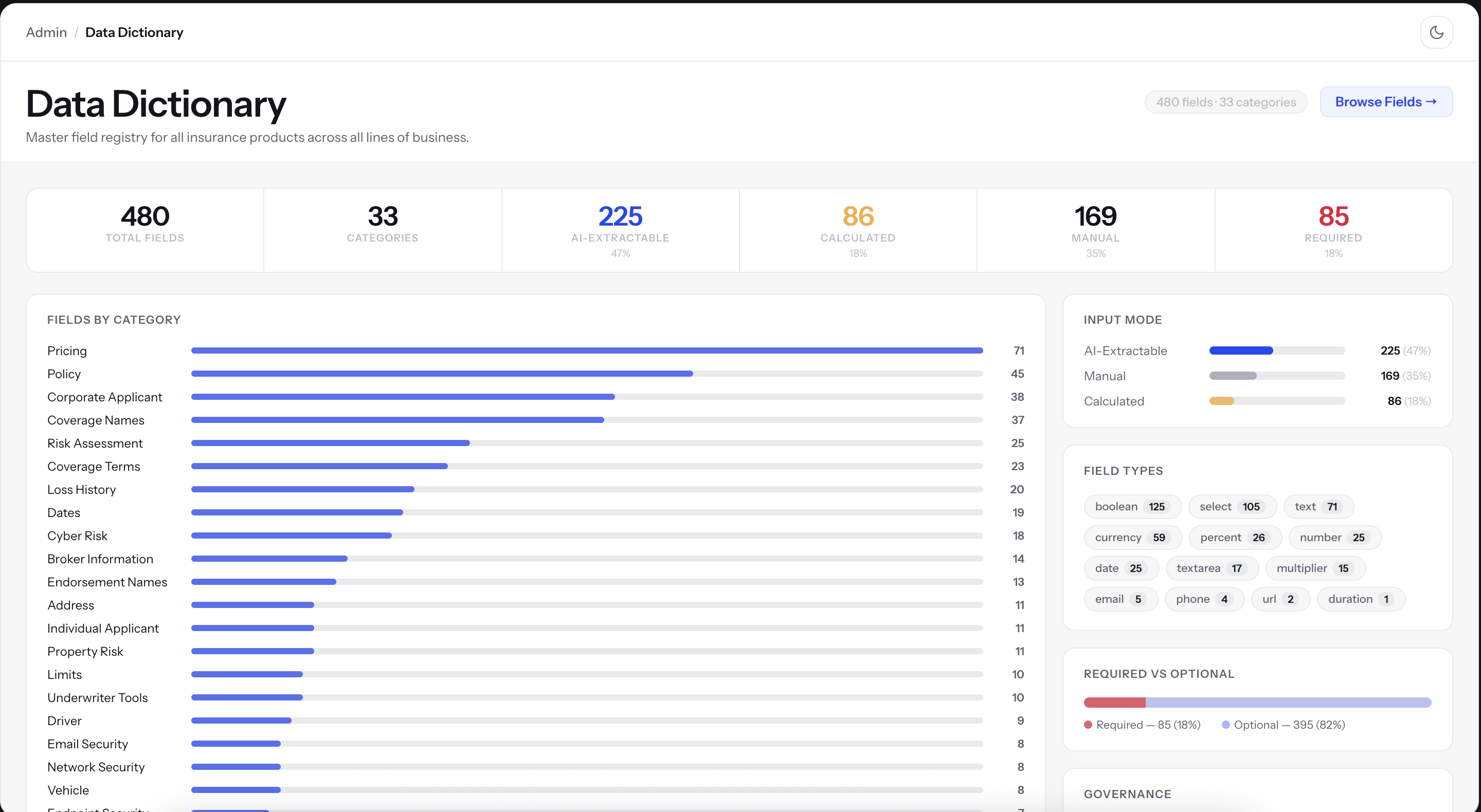Click the Policy category label
The image size is (1481, 812).
(x=64, y=374)
